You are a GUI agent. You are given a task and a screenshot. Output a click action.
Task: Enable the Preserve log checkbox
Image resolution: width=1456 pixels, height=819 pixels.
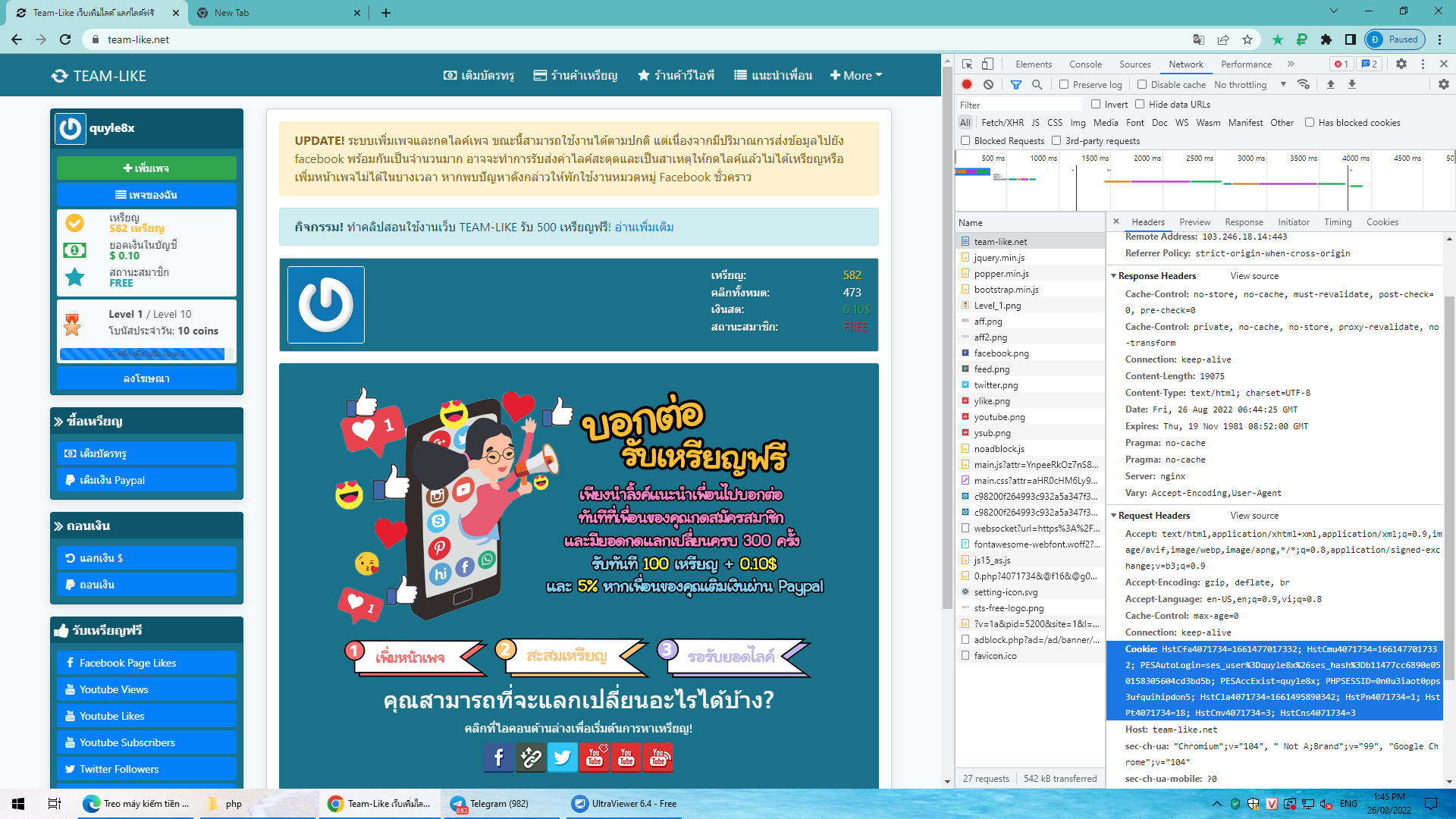tap(1064, 85)
